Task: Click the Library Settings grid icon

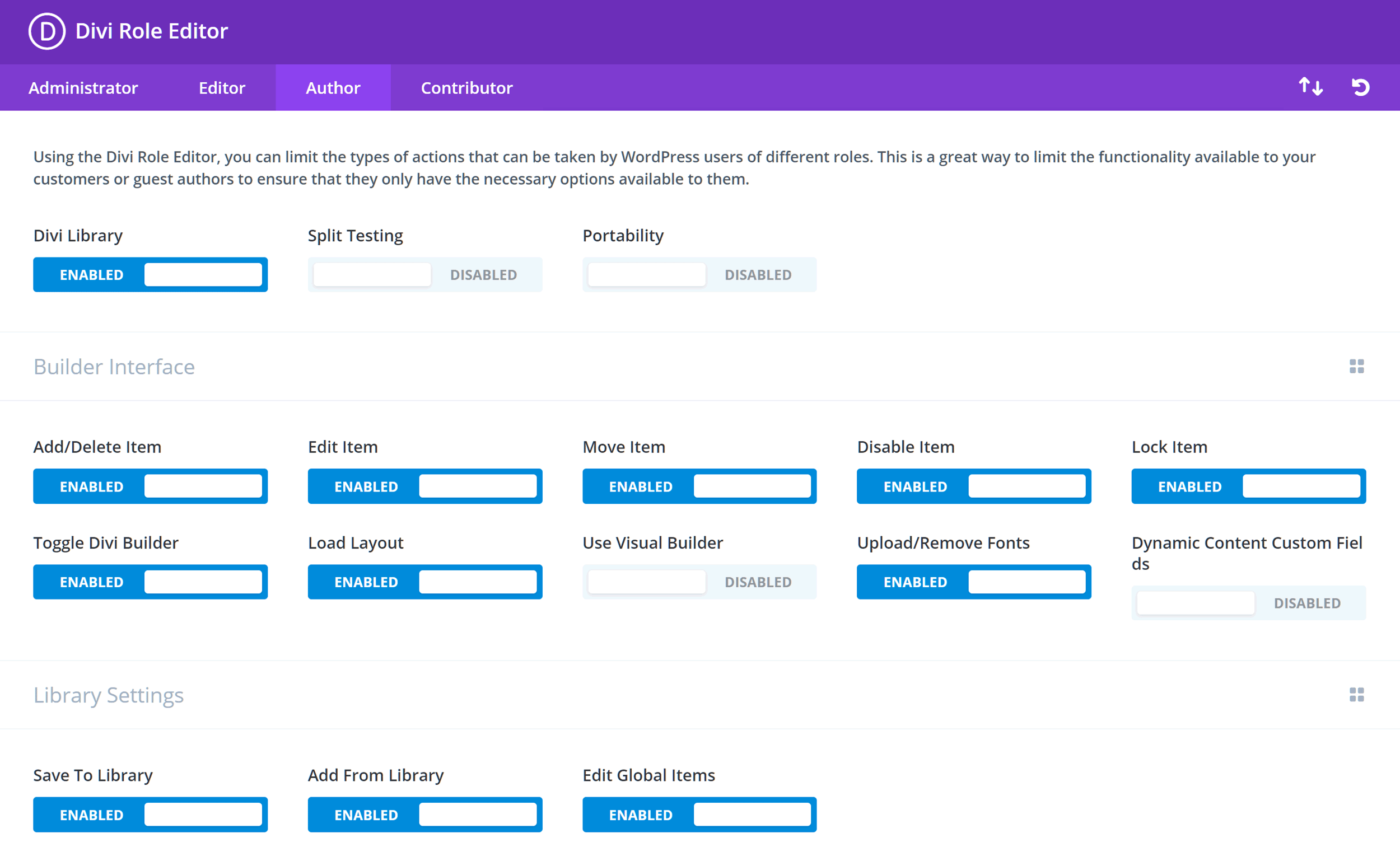Action: (1356, 695)
